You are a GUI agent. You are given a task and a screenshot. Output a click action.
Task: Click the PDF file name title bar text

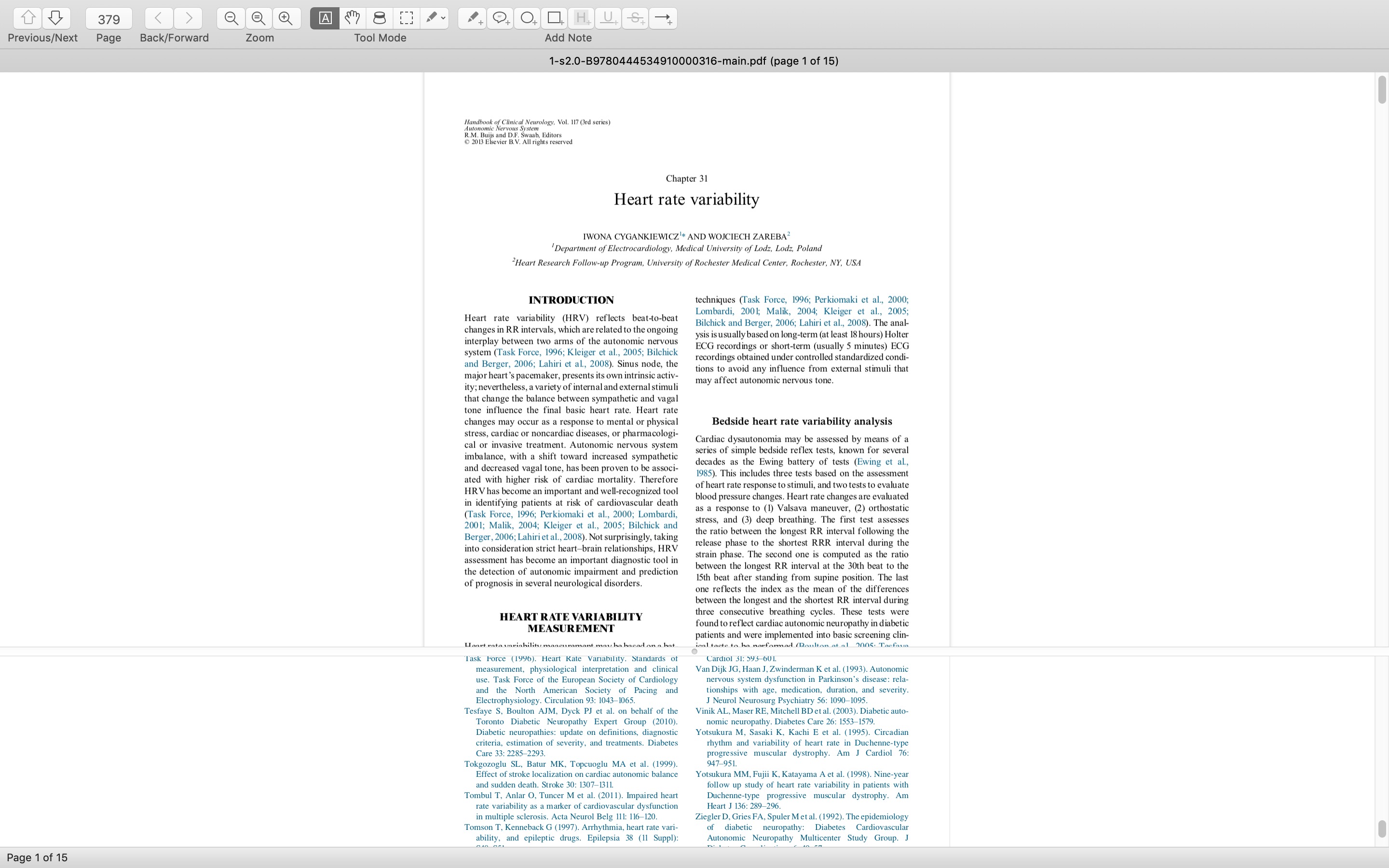click(x=694, y=61)
